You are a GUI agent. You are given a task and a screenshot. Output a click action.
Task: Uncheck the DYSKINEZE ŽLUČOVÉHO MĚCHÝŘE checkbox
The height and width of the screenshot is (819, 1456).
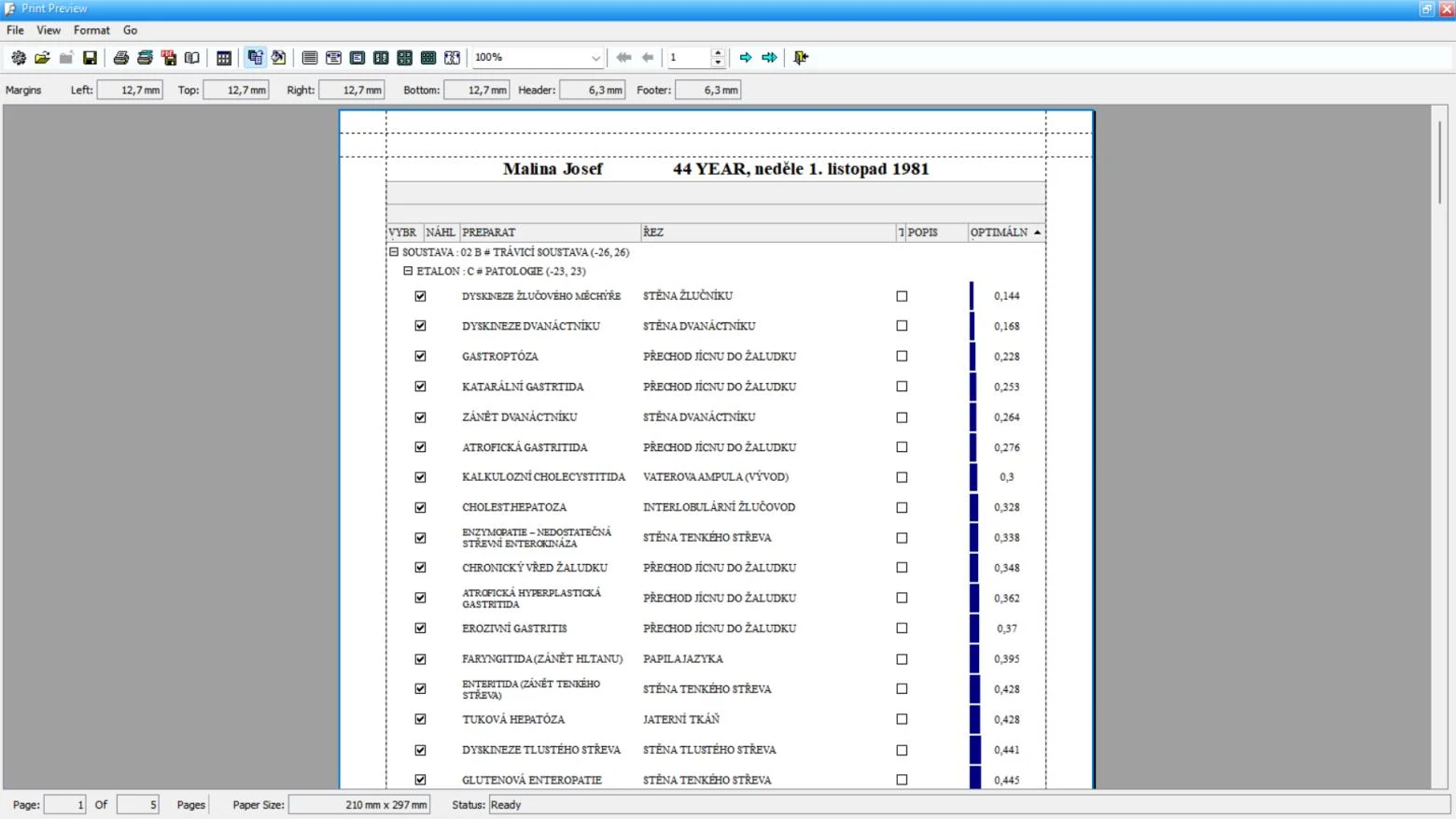[x=420, y=296]
